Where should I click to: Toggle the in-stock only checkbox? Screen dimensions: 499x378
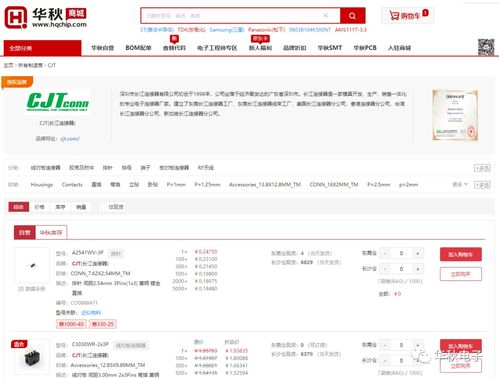point(113,207)
